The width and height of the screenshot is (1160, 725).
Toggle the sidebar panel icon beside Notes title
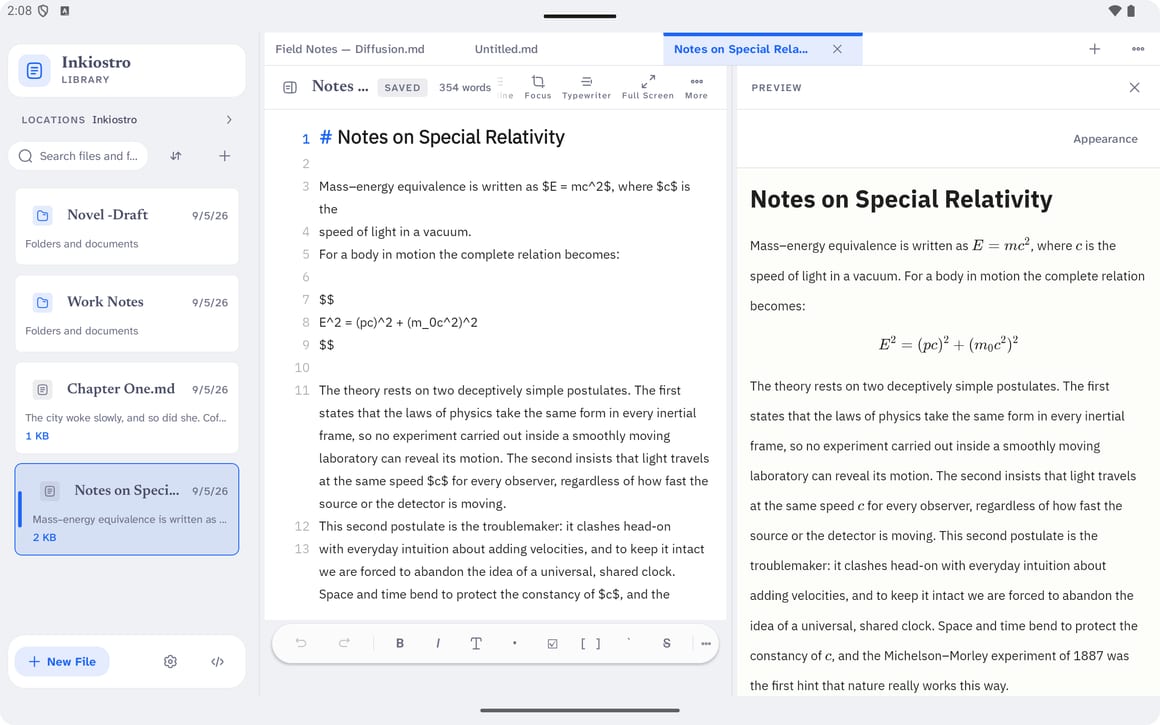(290, 87)
